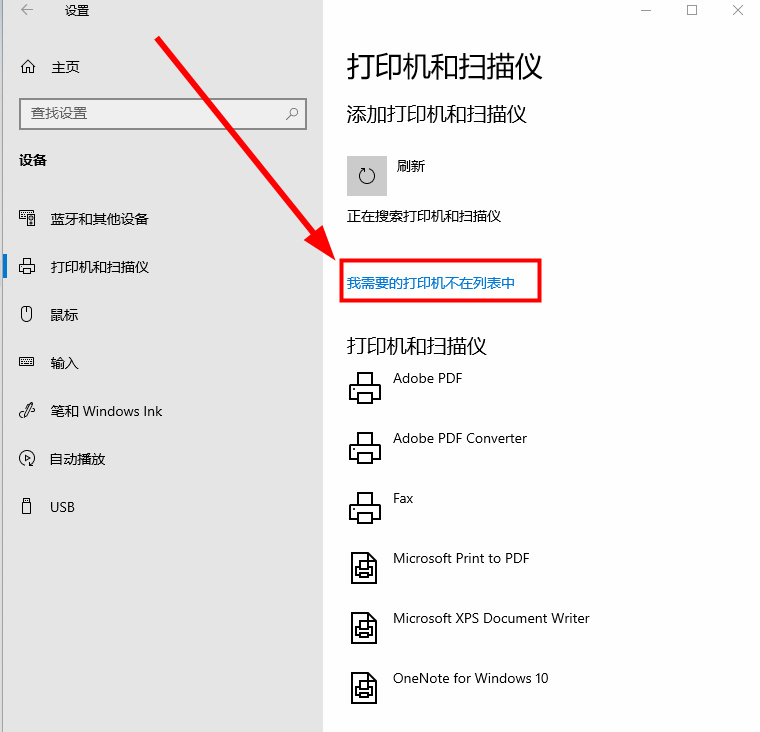Open 笔和 Windows Ink settings
This screenshot has height=732, width=760.
click(x=106, y=411)
